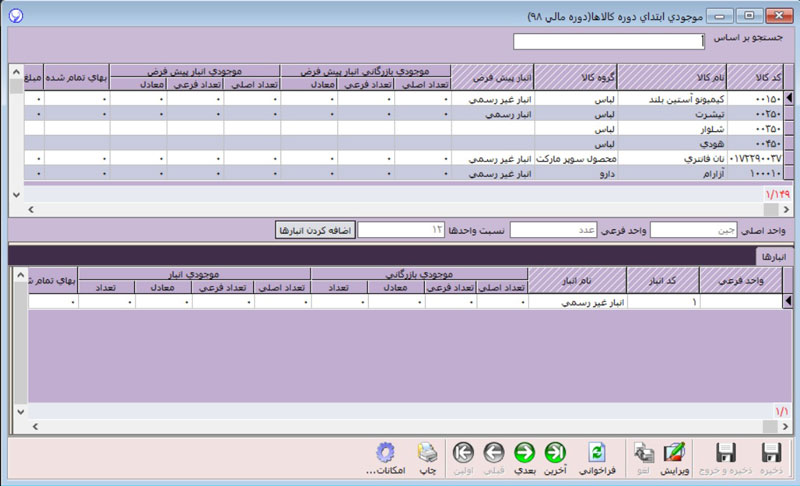Click the اضافه کردن انبارها button

314,230
